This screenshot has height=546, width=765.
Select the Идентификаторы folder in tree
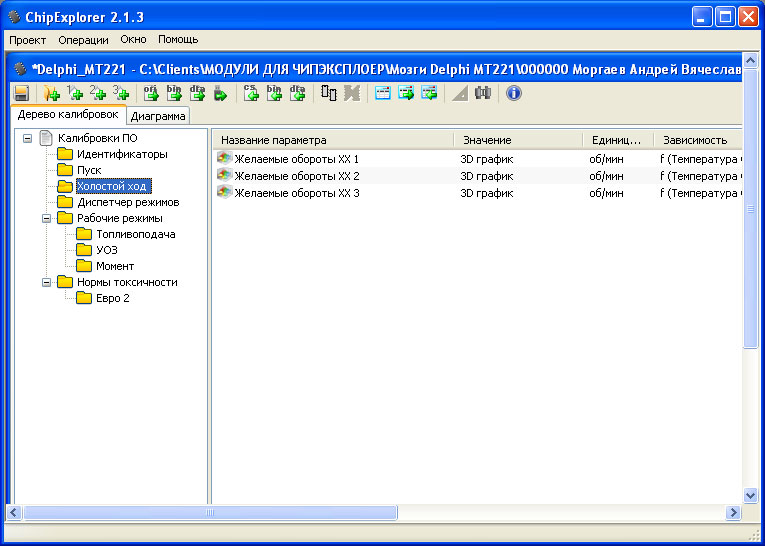pyautogui.click(x=122, y=154)
